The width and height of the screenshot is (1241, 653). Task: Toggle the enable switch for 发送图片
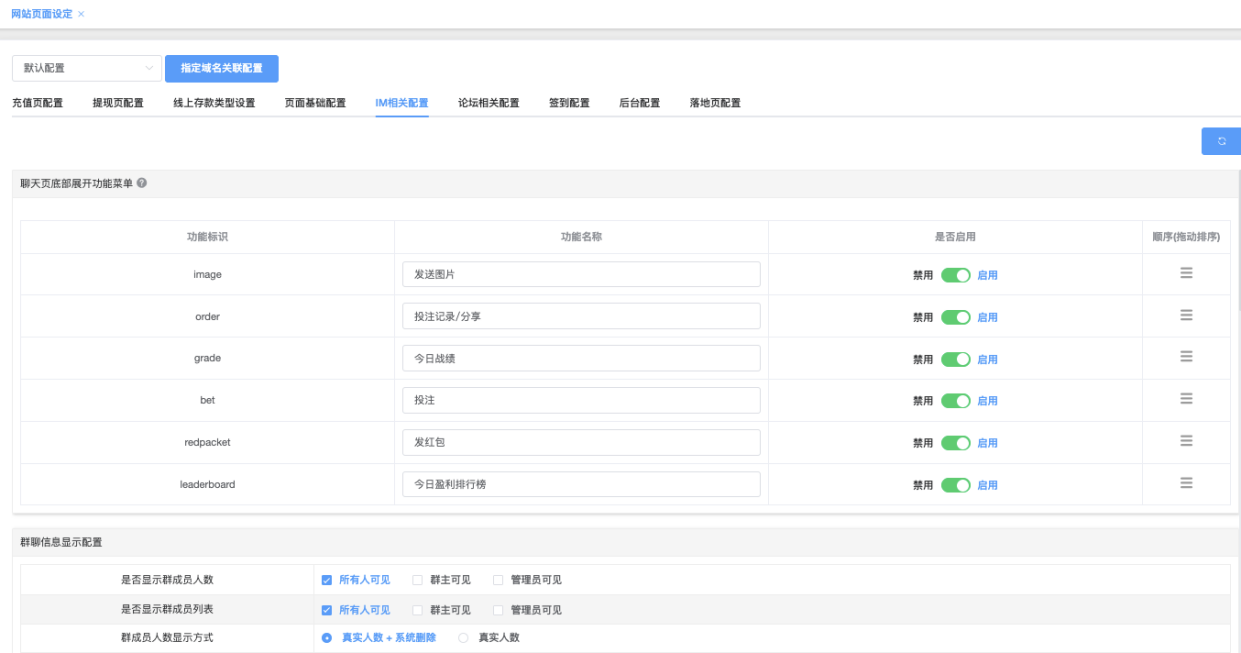coord(955,275)
